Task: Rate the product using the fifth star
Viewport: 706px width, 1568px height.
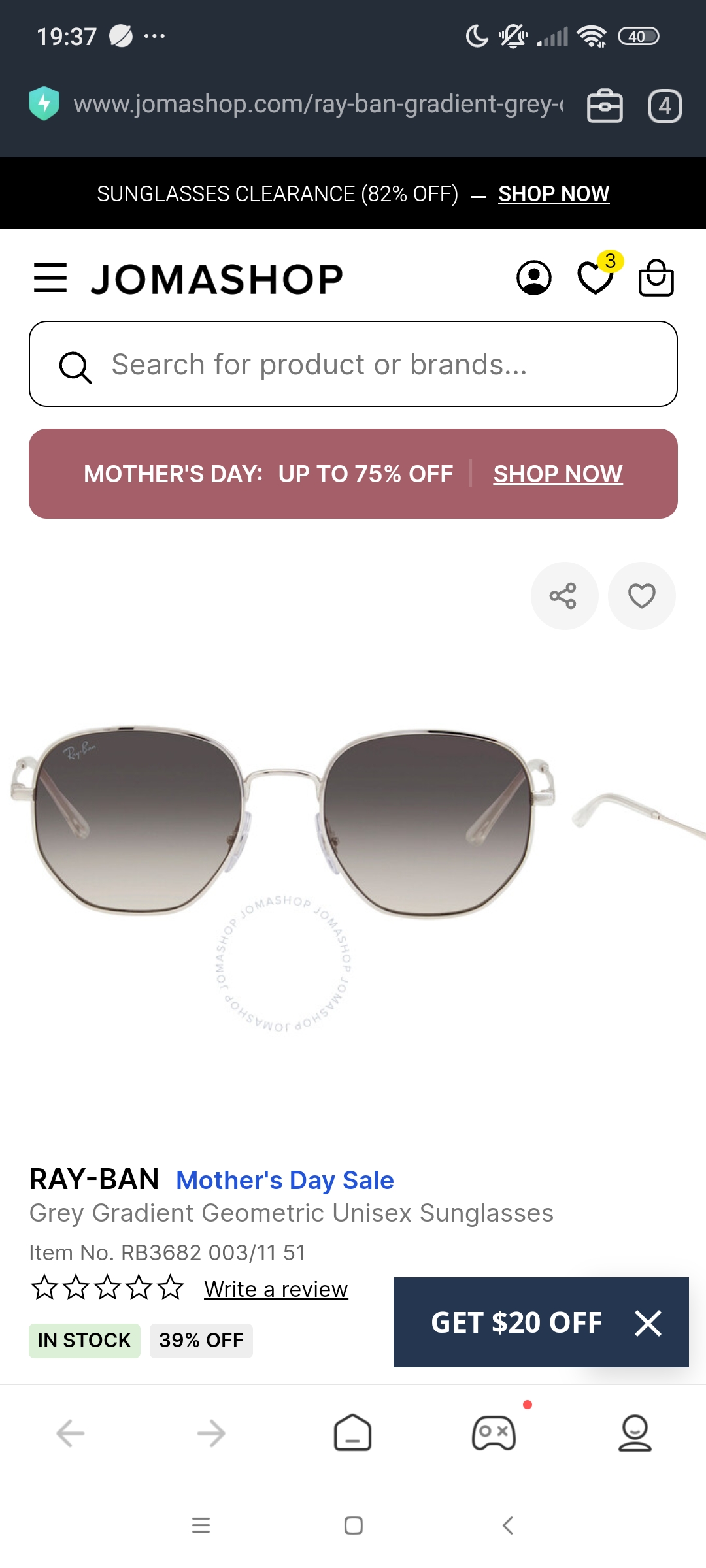Action: click(x=171, y=1287)
